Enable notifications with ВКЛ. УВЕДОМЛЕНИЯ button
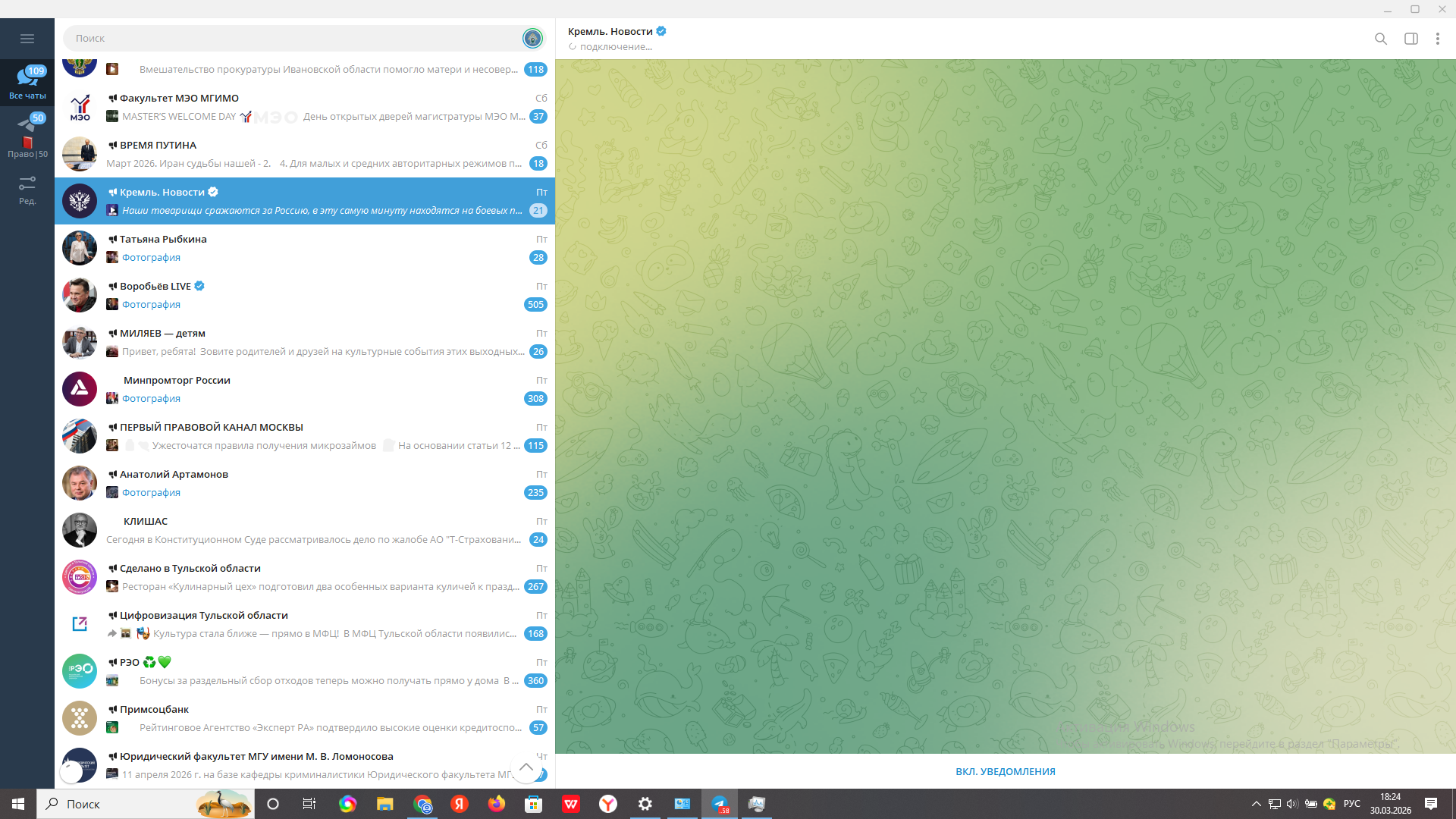Screen dimensions: 1456x819 (x=1005, y=771)
